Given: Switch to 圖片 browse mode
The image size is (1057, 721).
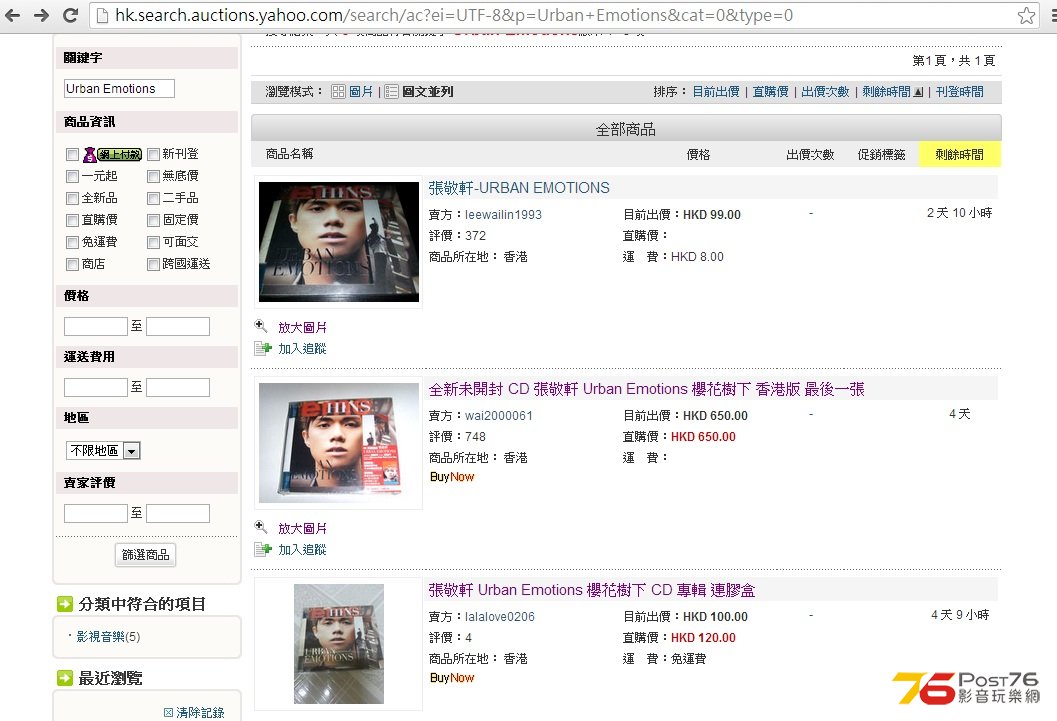Looking at the screenshot, I should tap(361, 92).
